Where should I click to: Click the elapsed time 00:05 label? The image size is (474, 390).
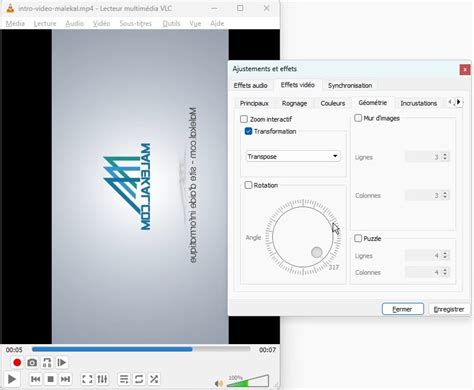[14, 350]
